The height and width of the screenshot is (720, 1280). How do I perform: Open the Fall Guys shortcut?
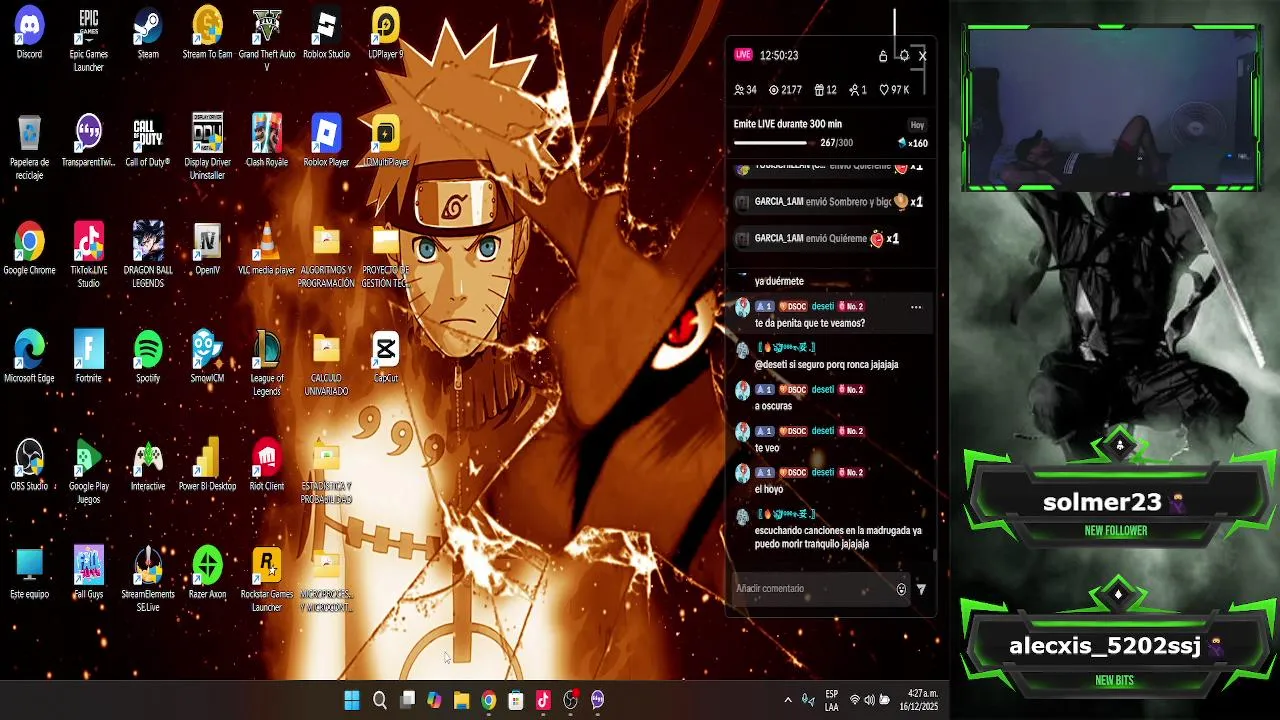(89, 574)
